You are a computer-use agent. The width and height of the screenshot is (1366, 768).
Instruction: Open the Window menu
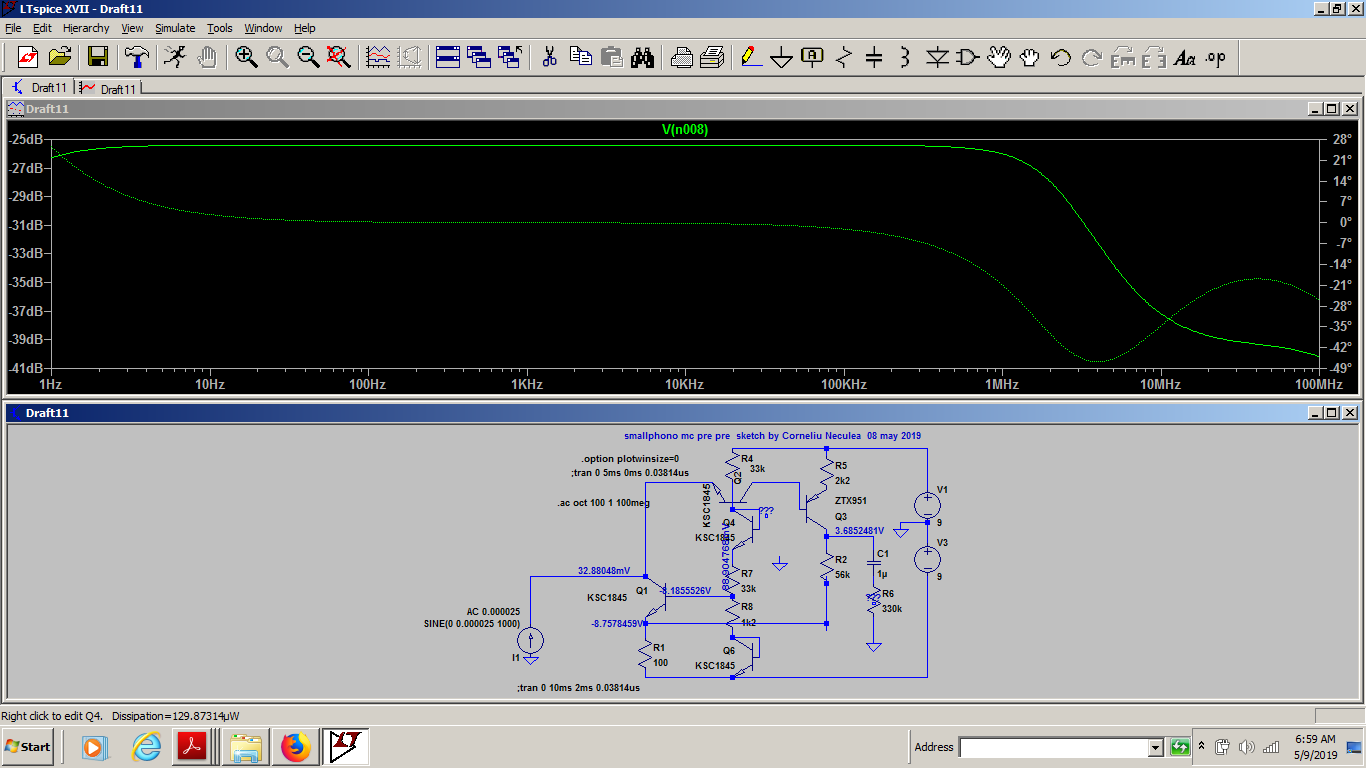coord(263,28)
